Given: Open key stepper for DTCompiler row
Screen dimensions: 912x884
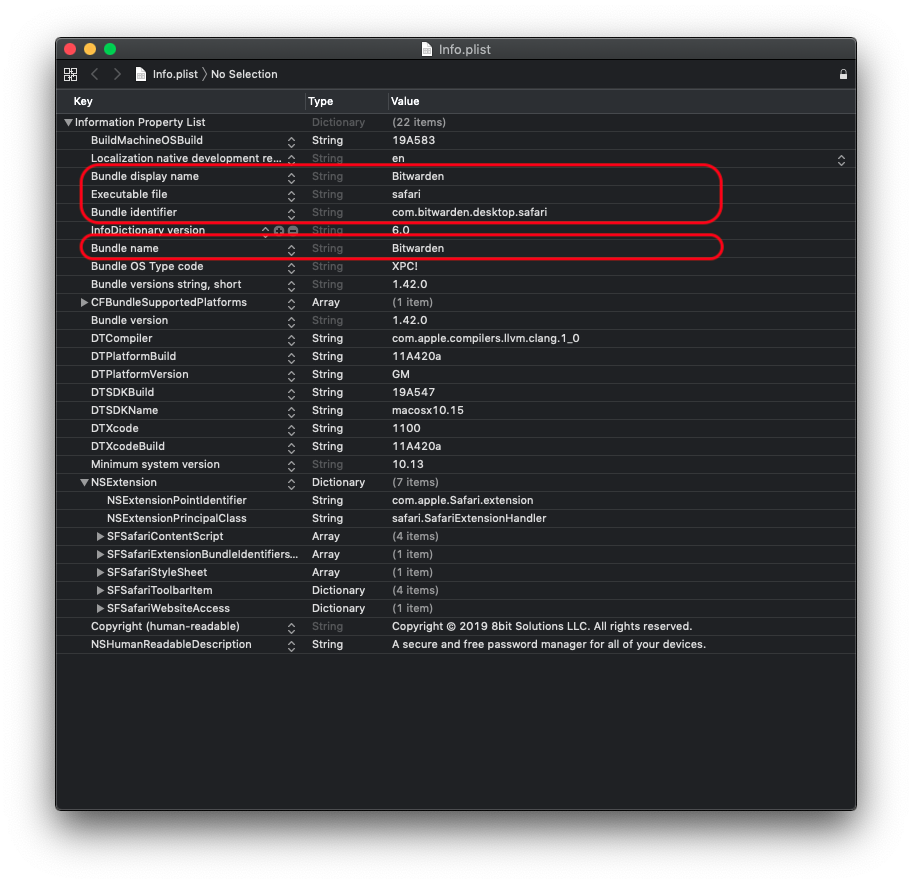Looking at the screenshot, I should [x=291, y=340].
